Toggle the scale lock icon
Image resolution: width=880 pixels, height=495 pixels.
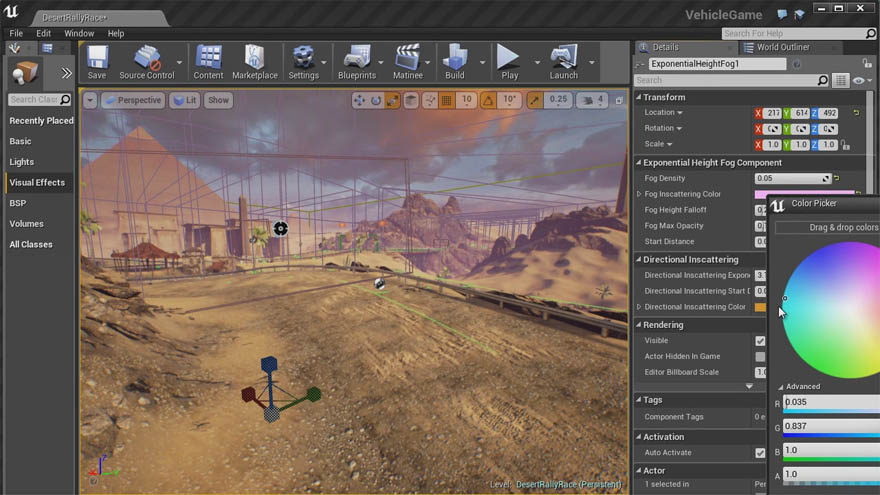pos(845,145)
